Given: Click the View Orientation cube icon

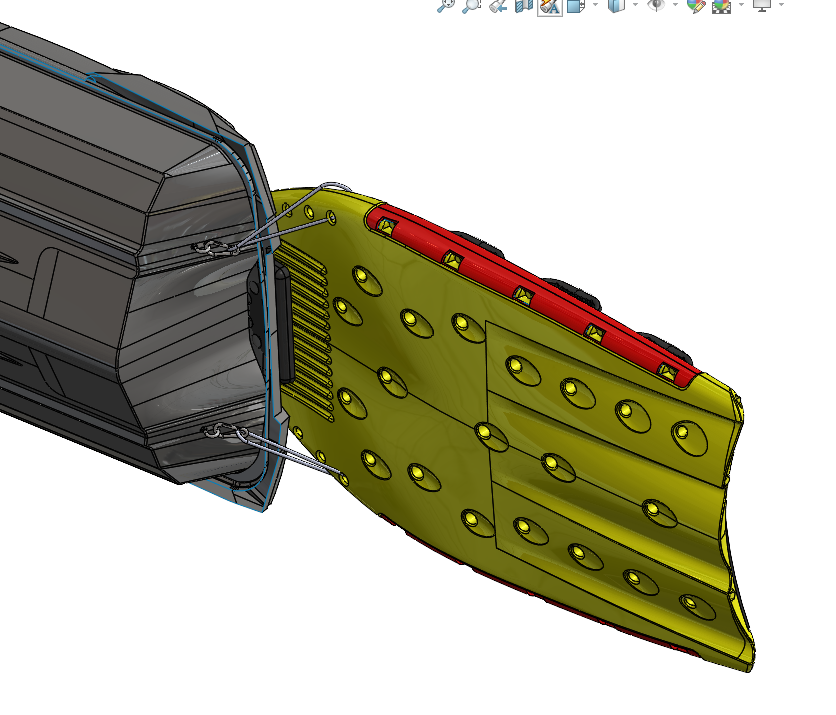Looking at the screenshot, I should (x=575, y=5).
